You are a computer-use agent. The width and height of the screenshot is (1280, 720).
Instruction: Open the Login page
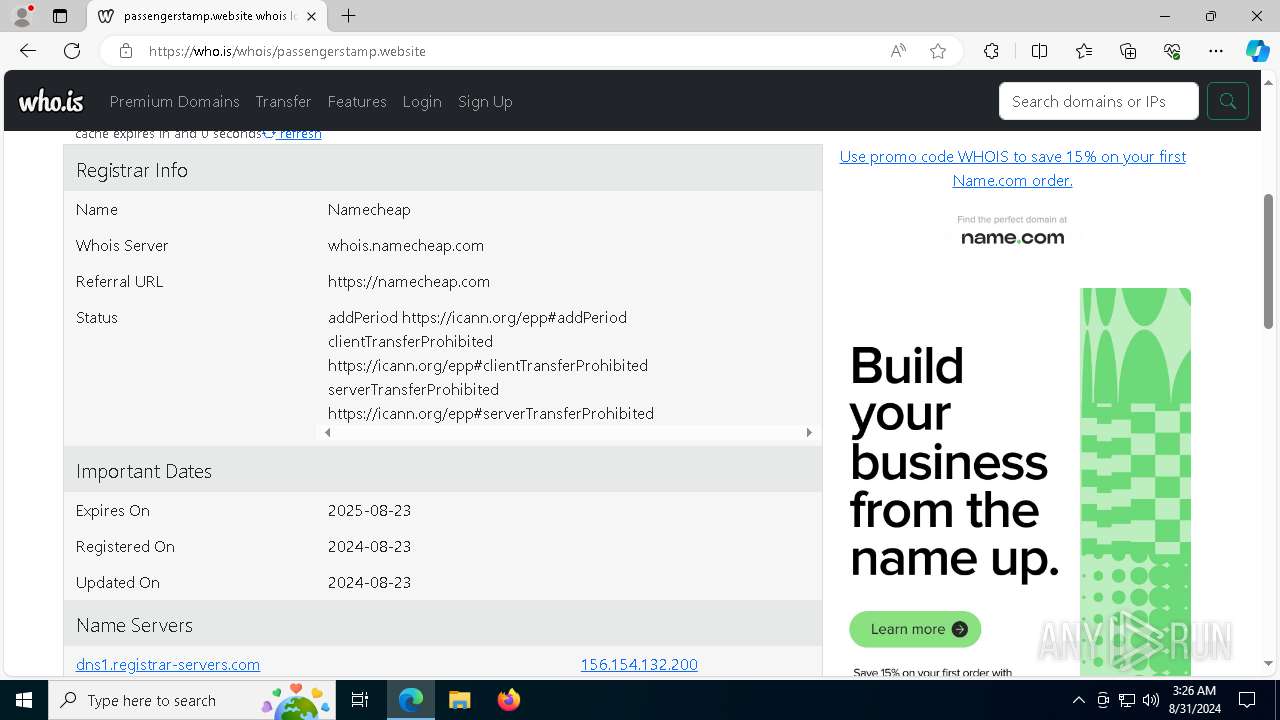point(422,101)
